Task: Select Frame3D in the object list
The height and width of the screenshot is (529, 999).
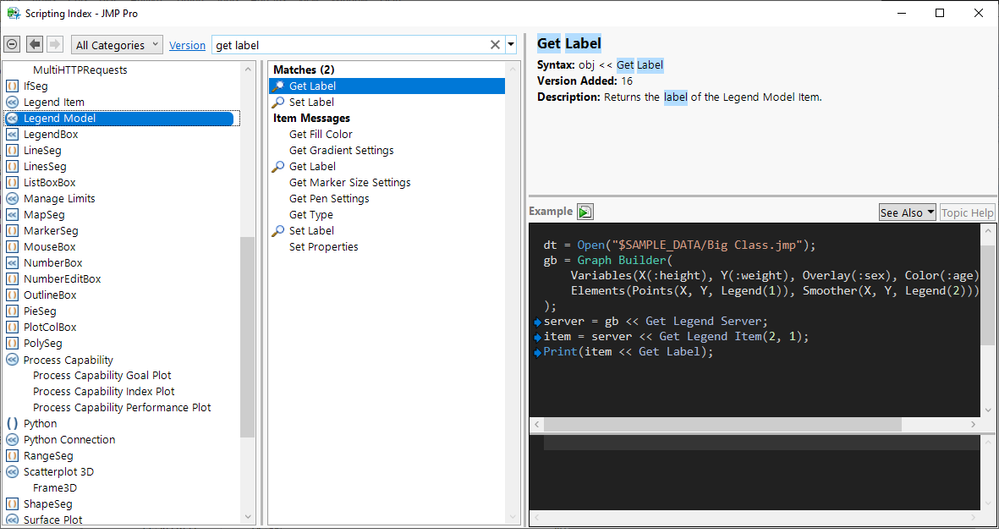Action: (x=55, y=488)
